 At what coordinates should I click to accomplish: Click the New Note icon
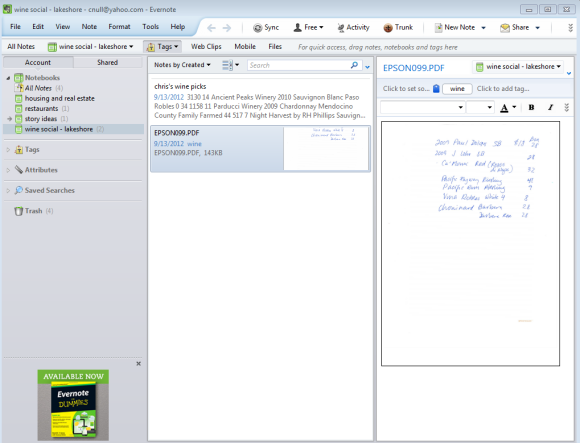438,28
